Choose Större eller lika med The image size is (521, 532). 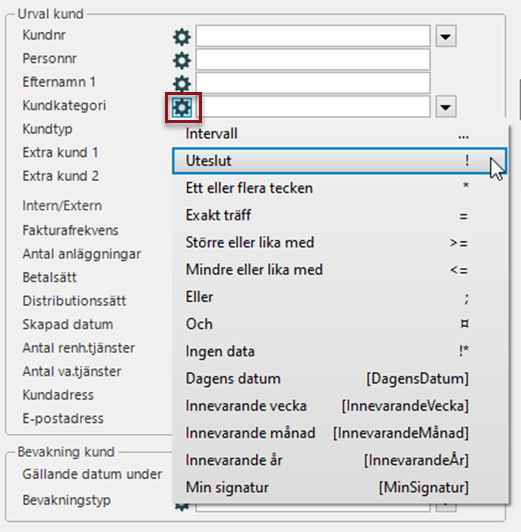point(339,243)
